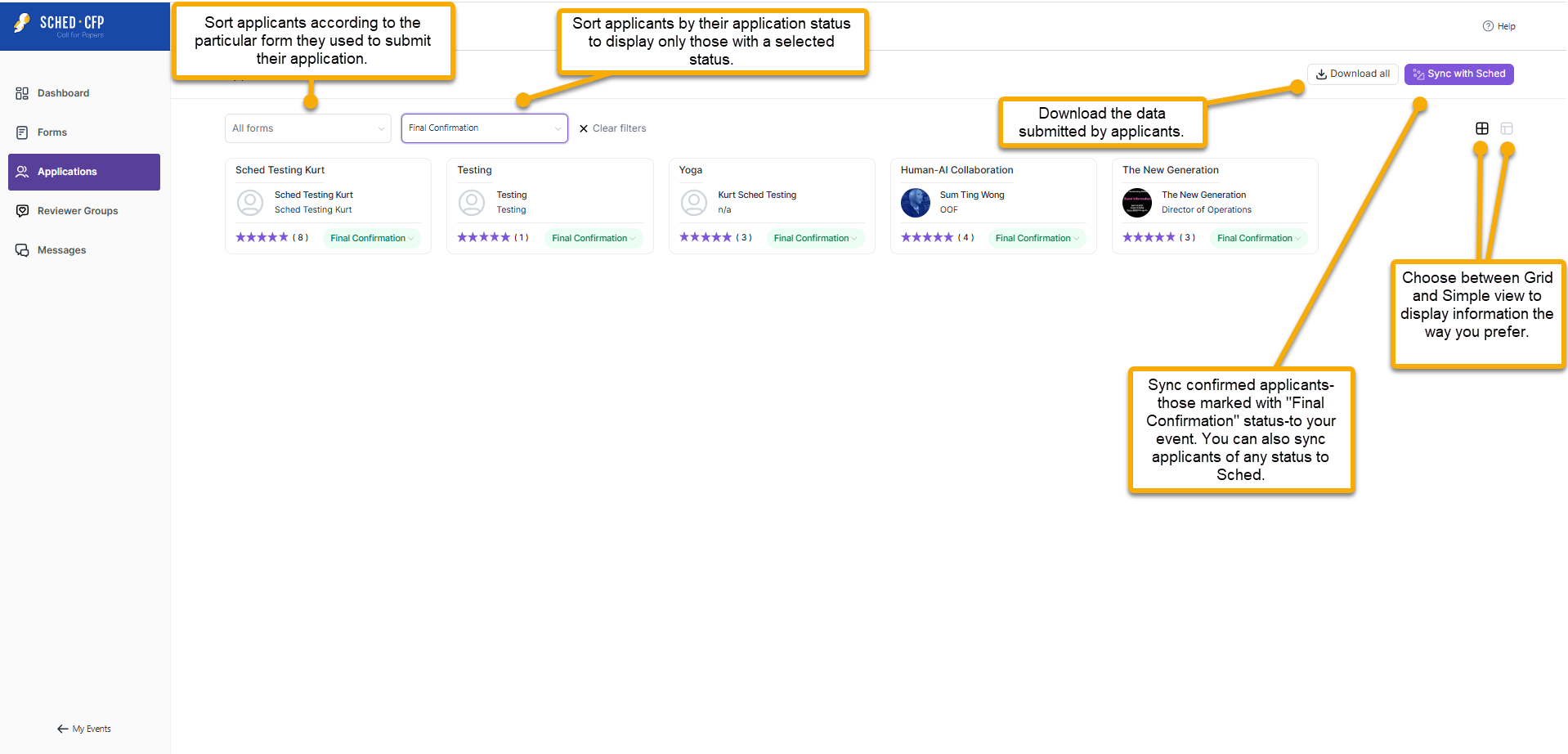Open Reviewer Groups
The width and height of the screenshot is (1568, 754).
click(x=84, y=211)
